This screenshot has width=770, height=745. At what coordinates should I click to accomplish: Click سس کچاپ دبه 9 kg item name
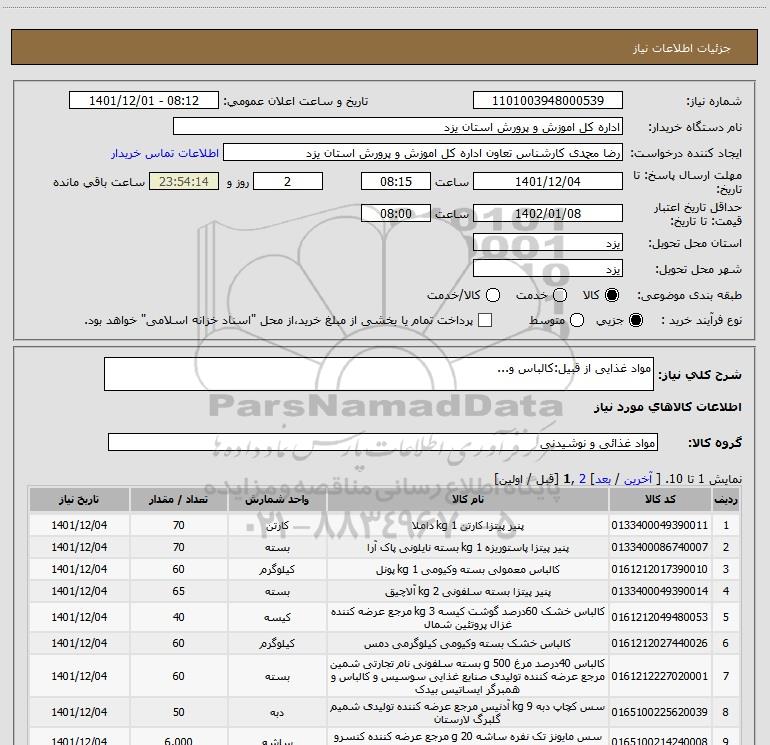tap(468, 713)
